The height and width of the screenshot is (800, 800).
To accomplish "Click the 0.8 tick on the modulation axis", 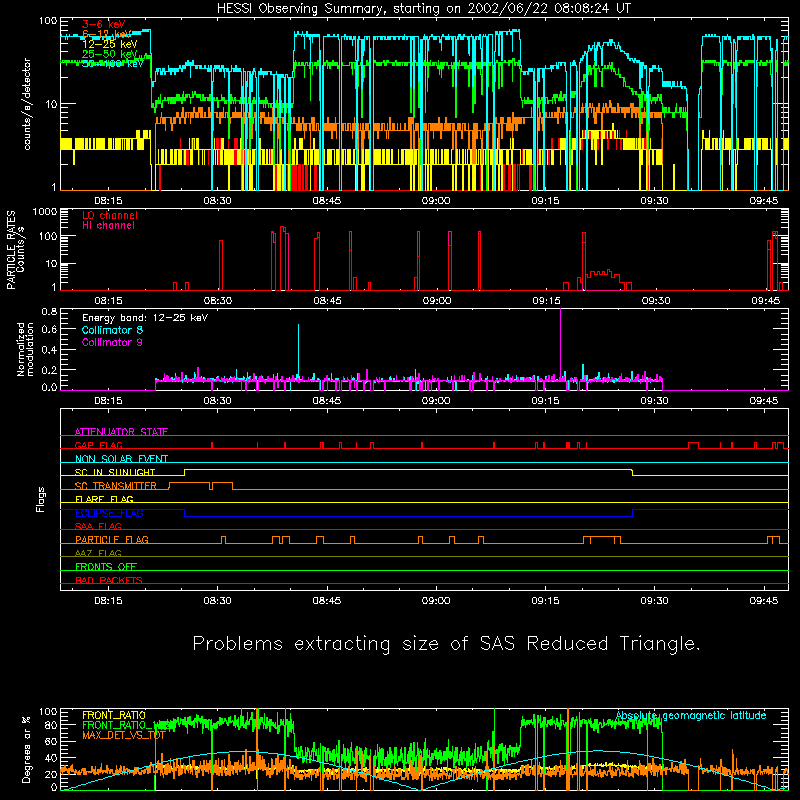I will pyautogui.click(x=49, y=311).
